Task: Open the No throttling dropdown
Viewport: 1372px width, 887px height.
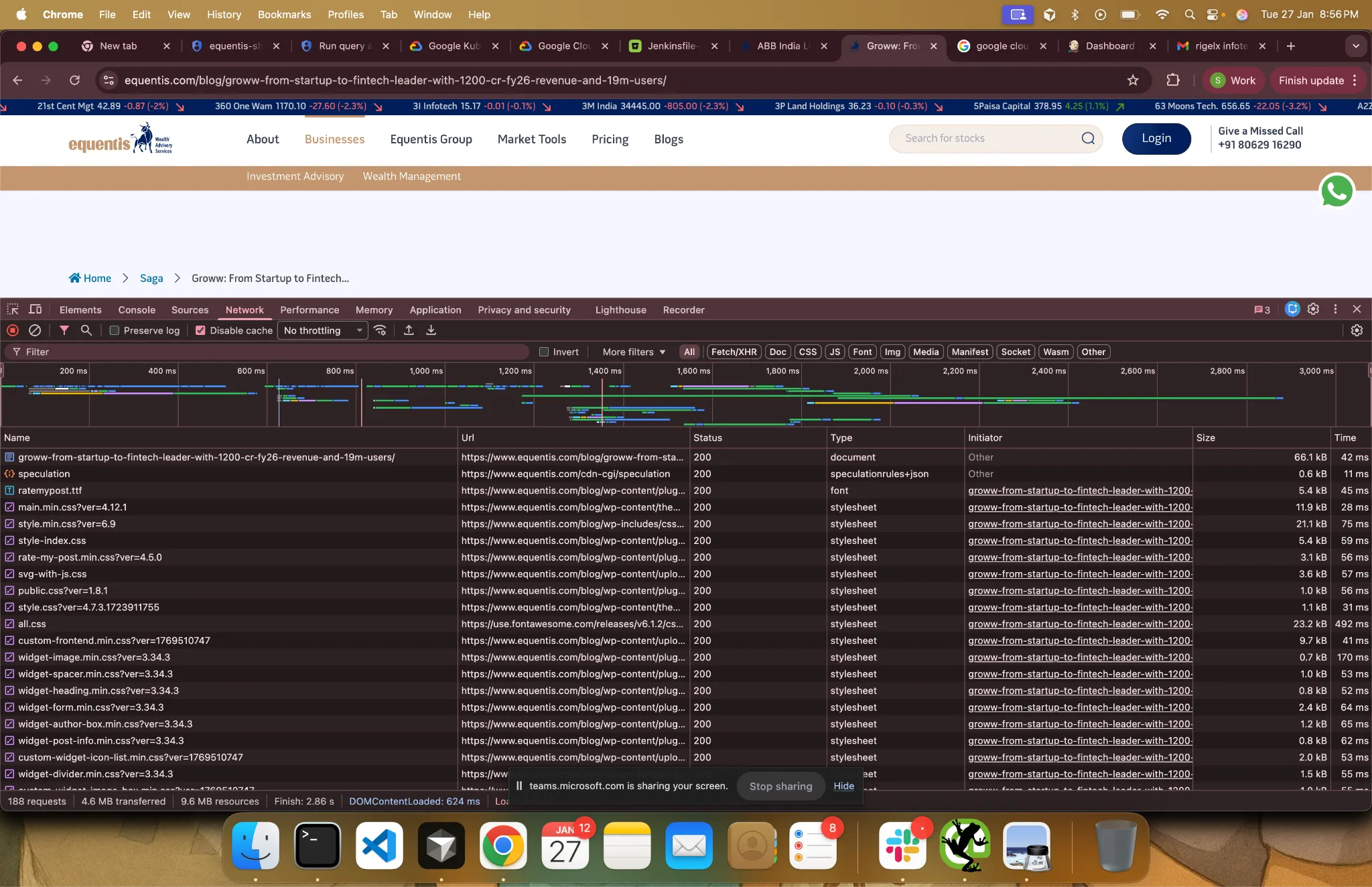Action: 323,330
